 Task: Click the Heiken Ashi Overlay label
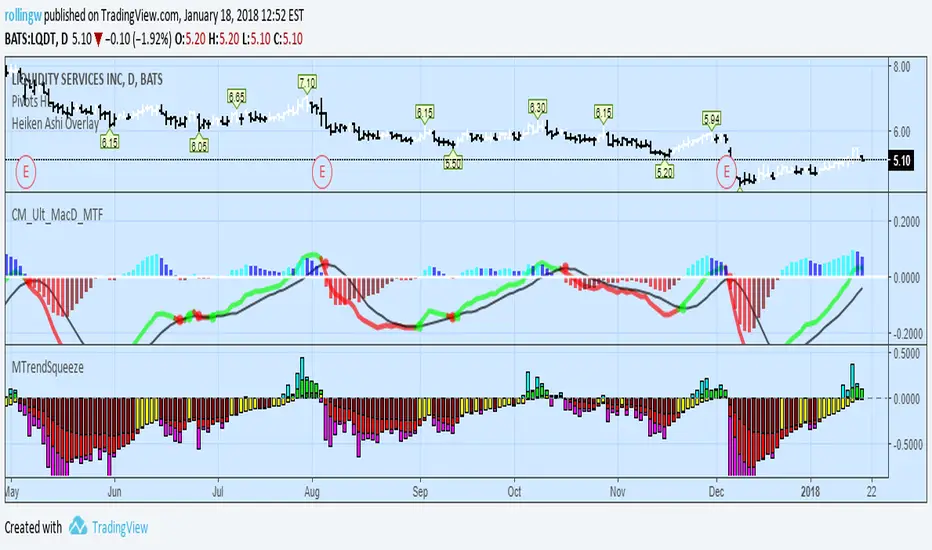pyautogui.click(x=55, y=124)
